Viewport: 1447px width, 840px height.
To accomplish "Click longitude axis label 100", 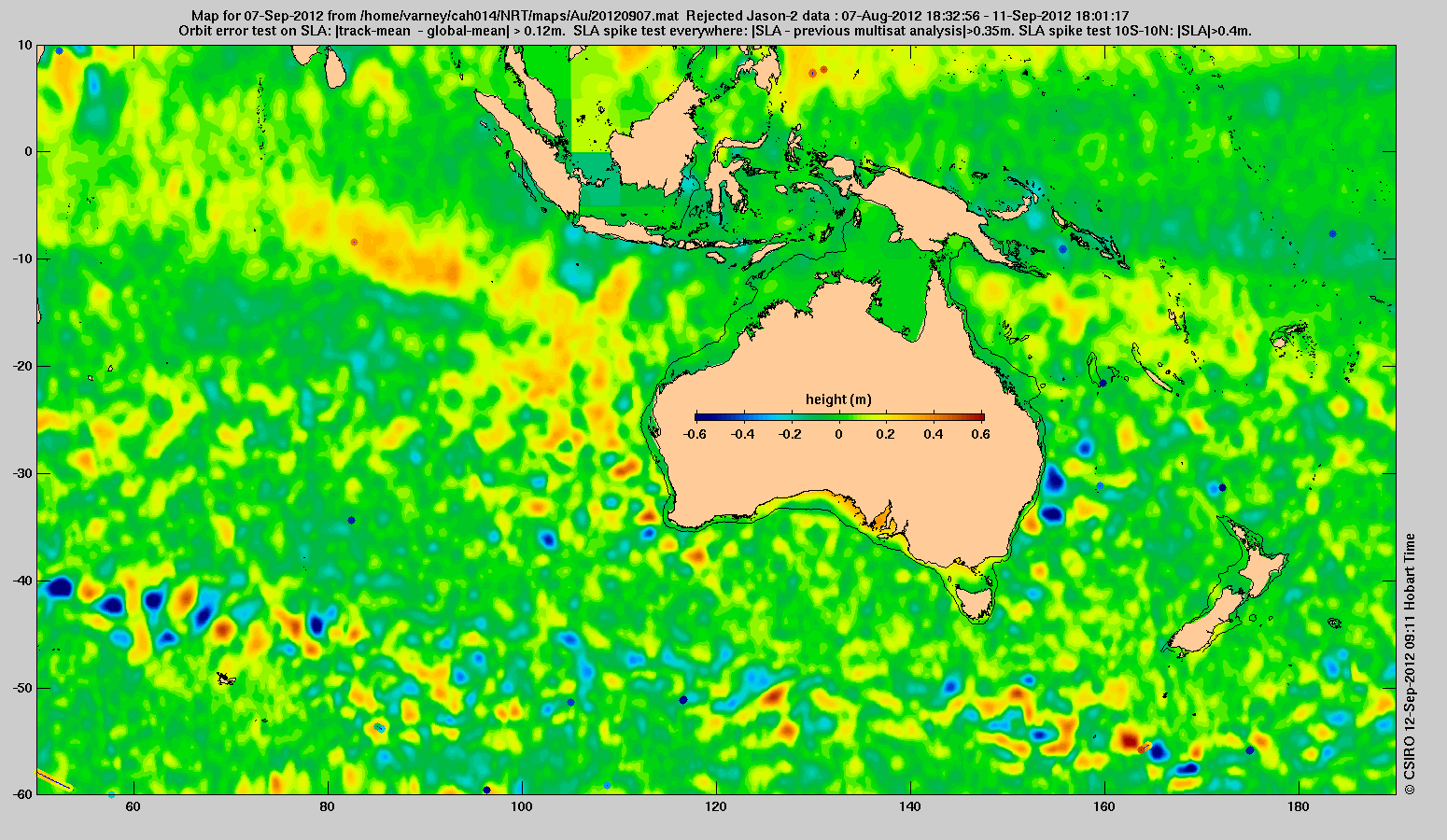I will [522, 806].
